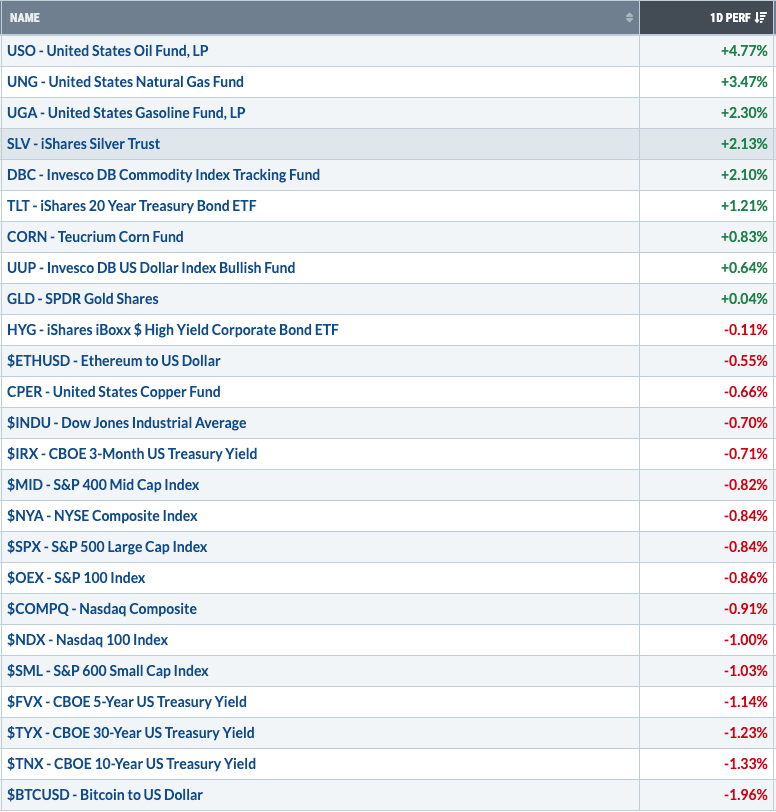Select the NAME column header label

point(24,18)
